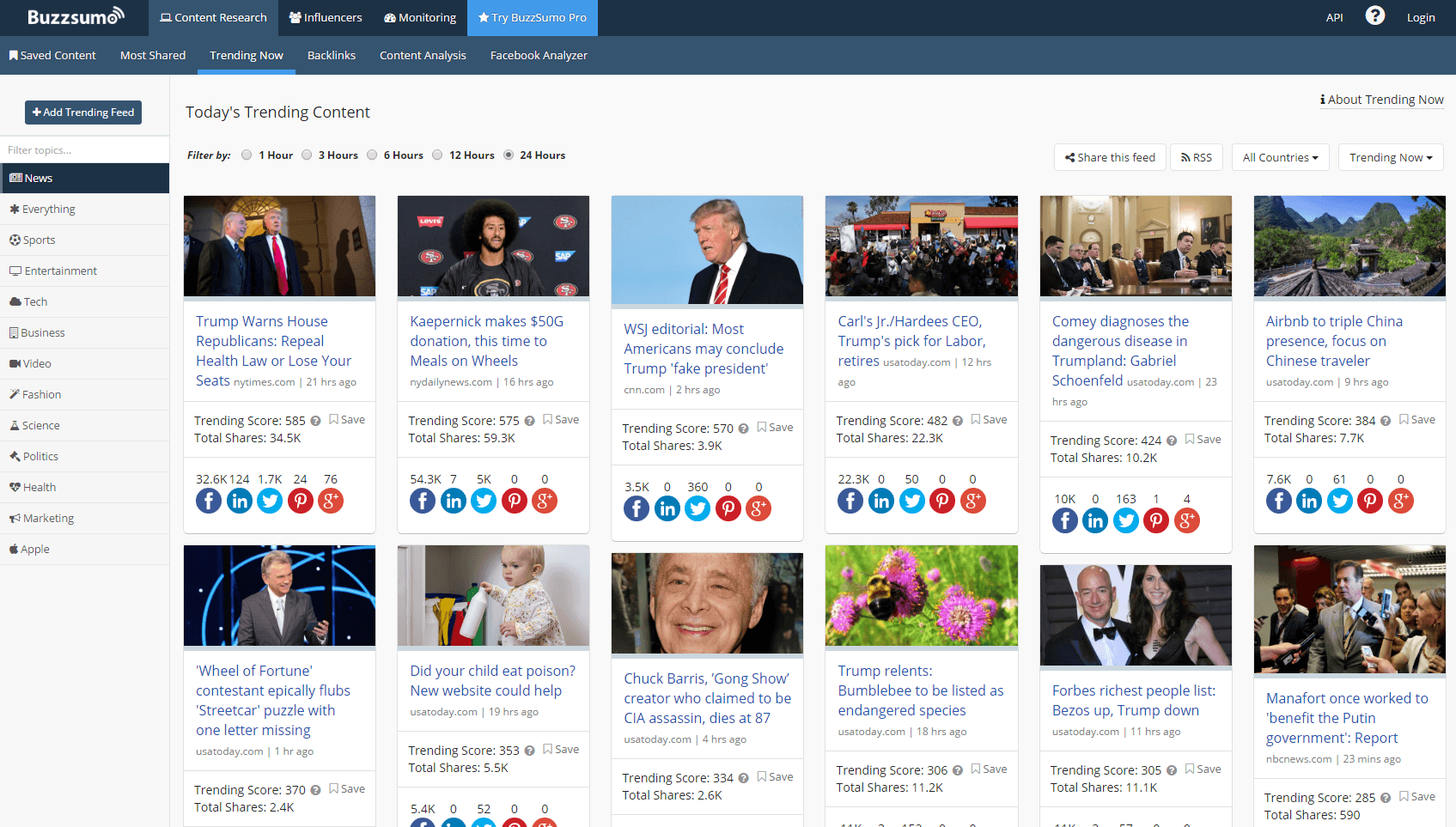Image resolution: width=1456 pixels, height=827 pixels.
Task: Click the Add Trending Feed button
Action: (82, 112)
